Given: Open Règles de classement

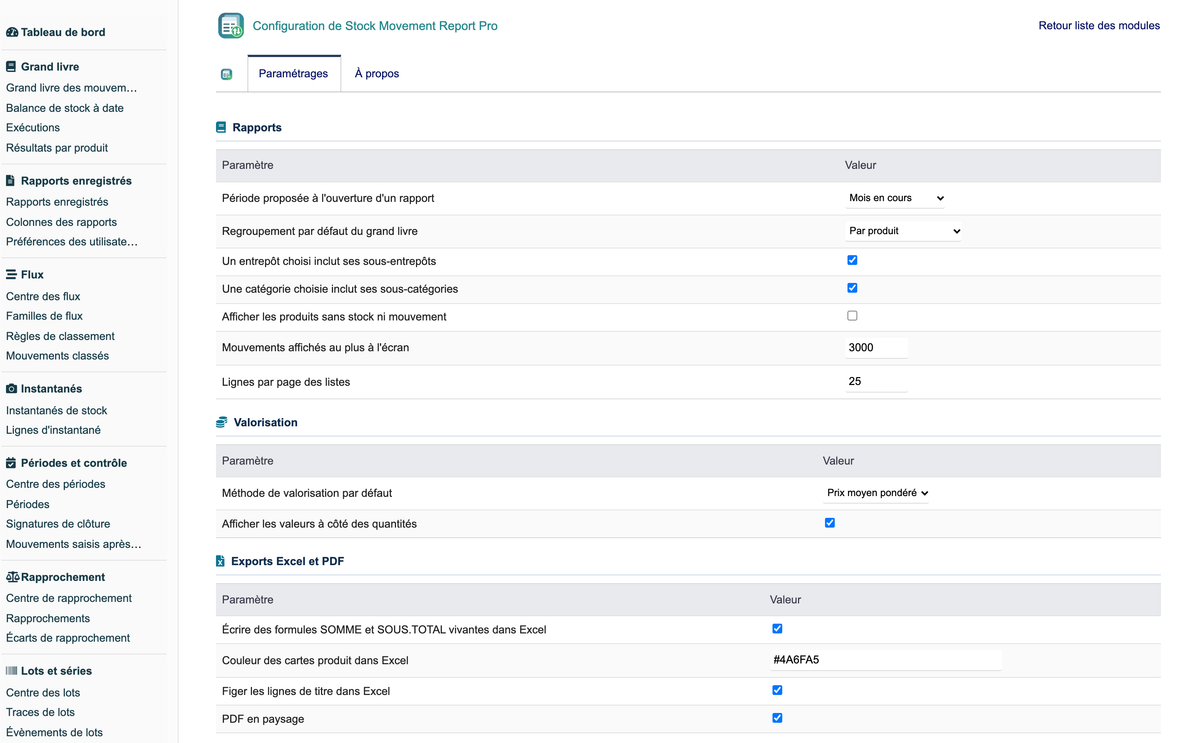Looking at the screenshot, I should (x=60, y=336).
